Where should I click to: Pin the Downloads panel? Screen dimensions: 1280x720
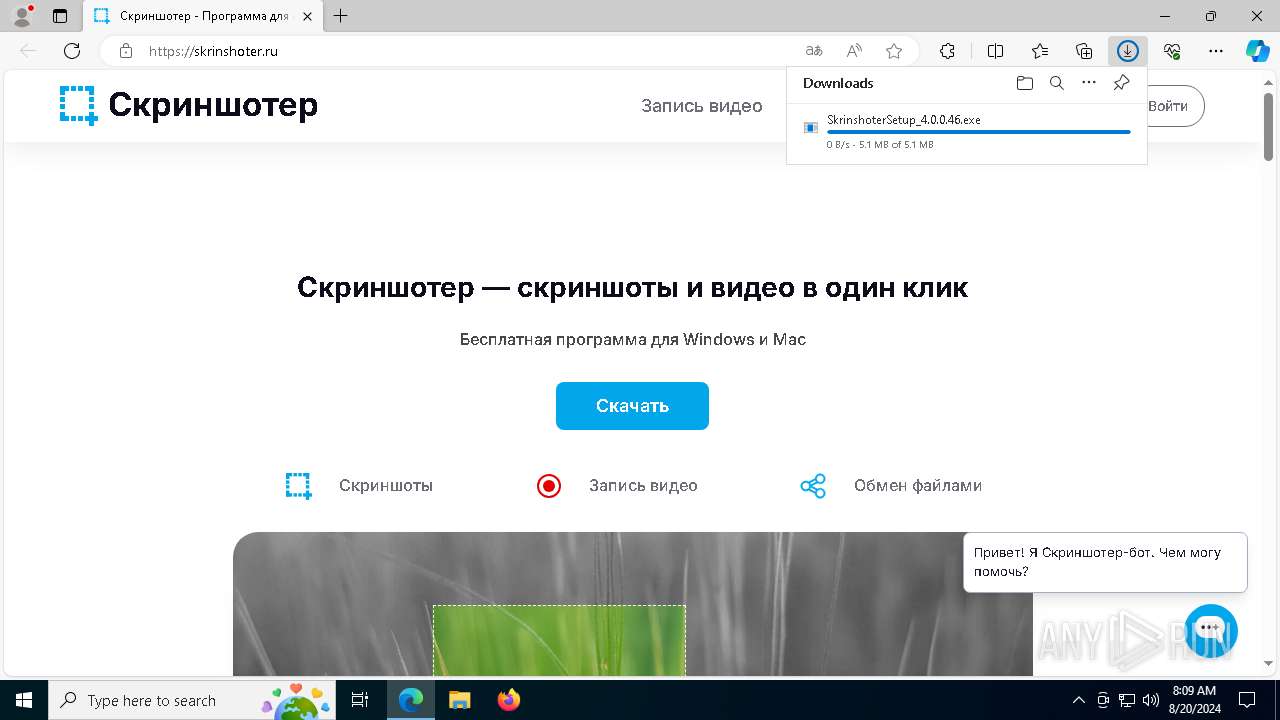[x=1121, y=83]
